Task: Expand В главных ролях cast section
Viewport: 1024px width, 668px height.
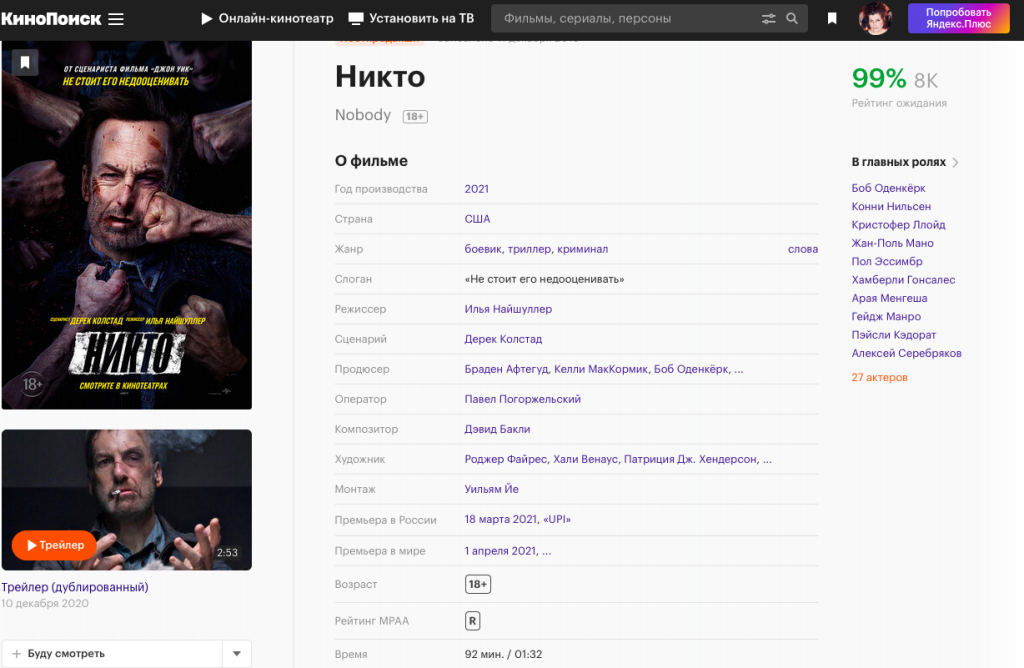Action: (x=905, y=162)
